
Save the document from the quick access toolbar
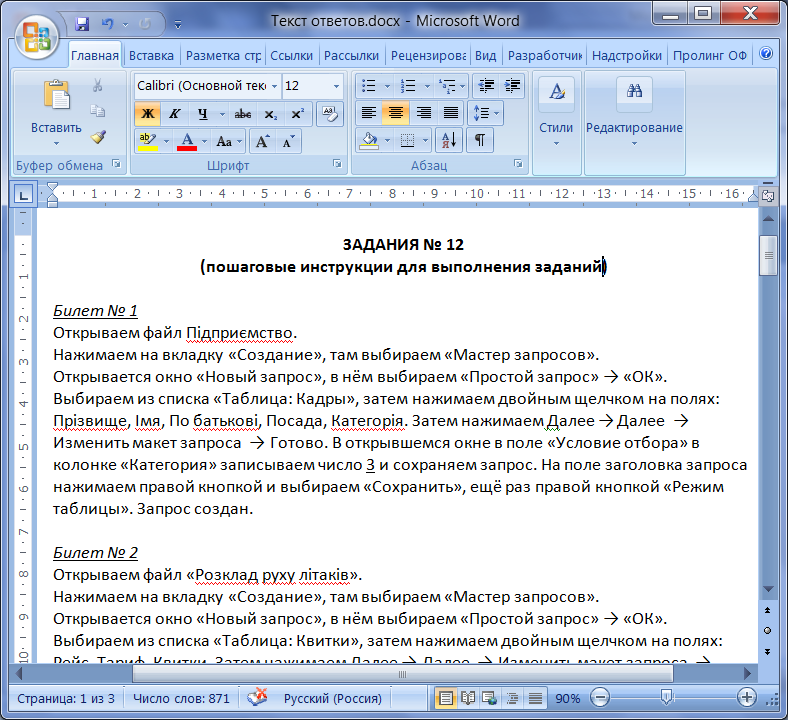(x=82, y=24)
